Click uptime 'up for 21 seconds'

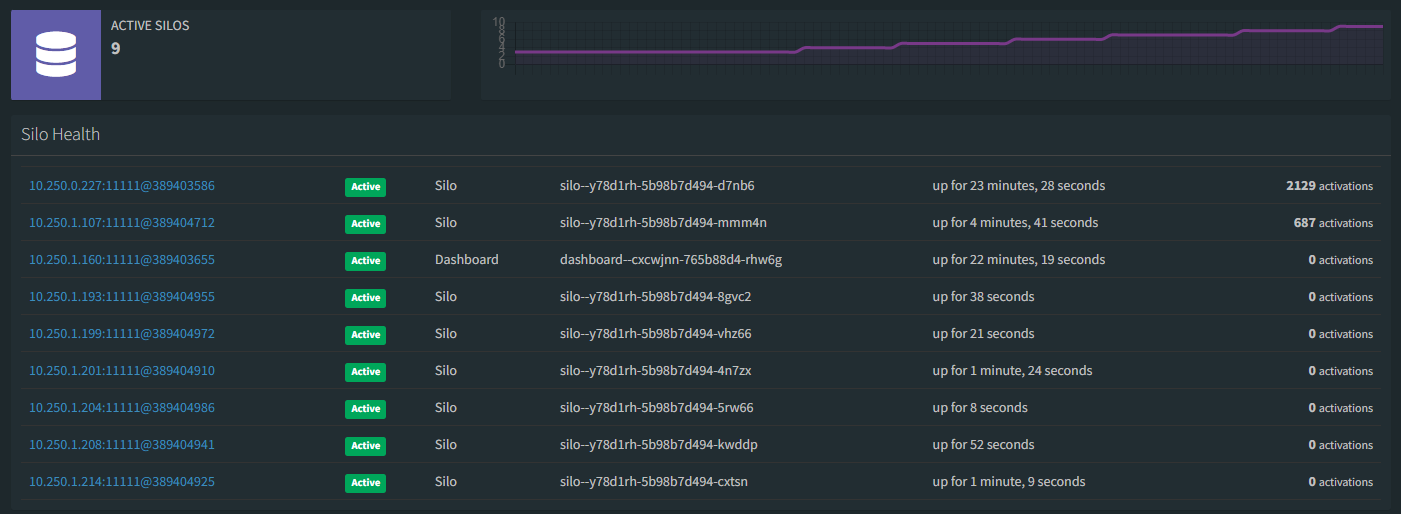click(x=984, y=334)
